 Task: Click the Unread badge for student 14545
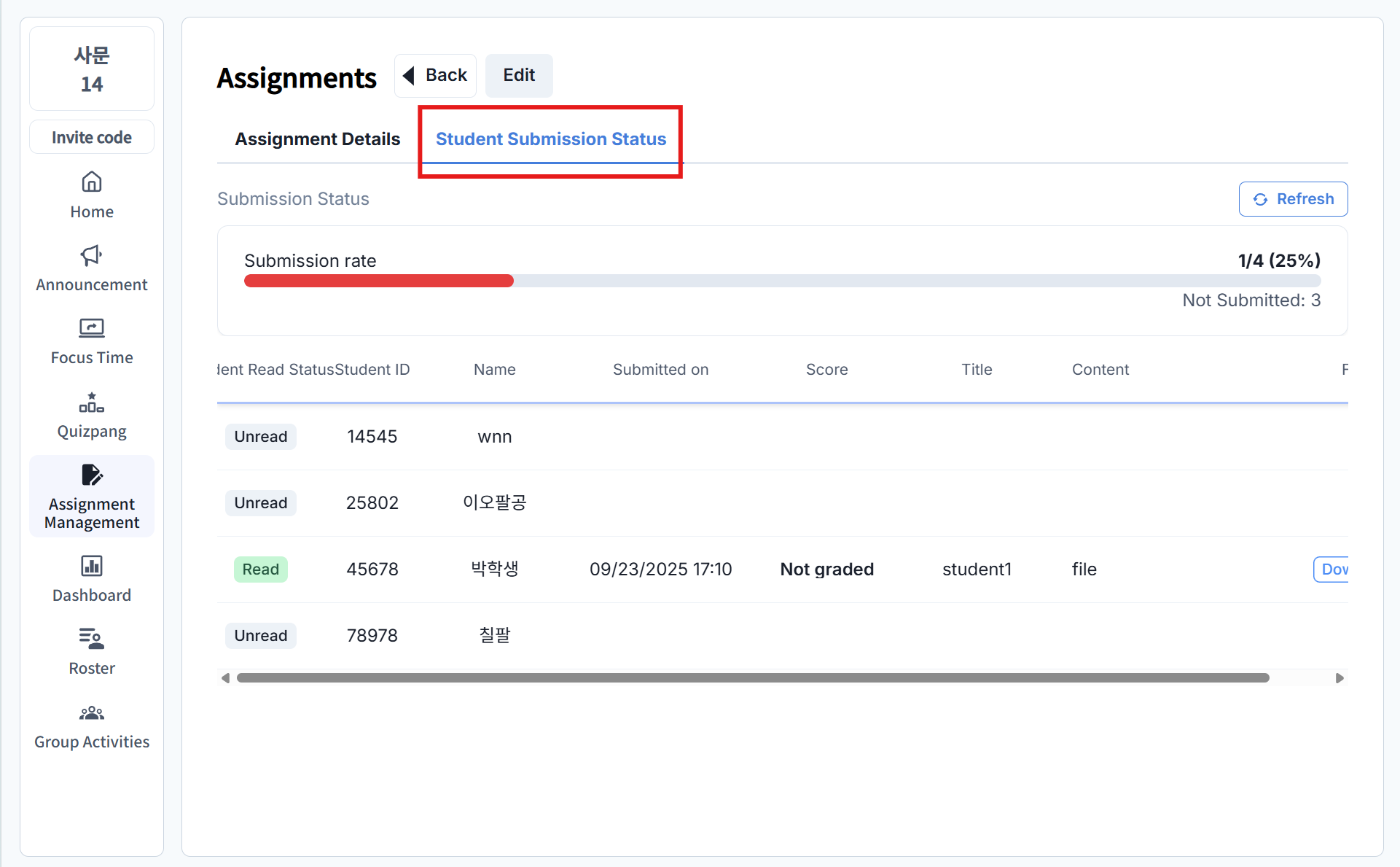point(260,437)
